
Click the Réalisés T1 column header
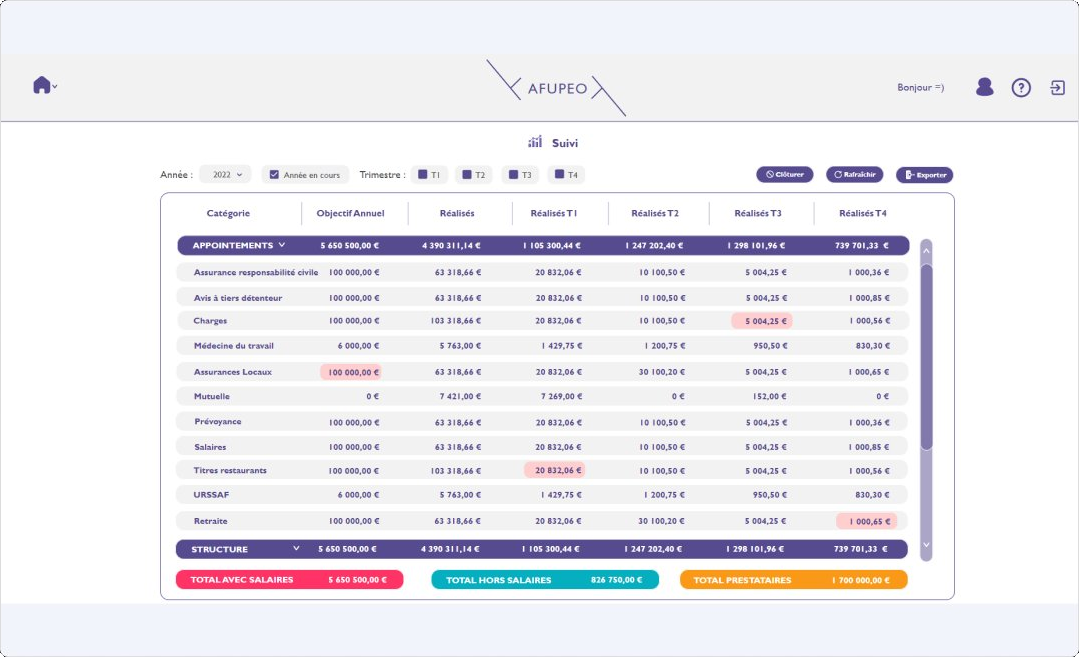pos(554,213)
